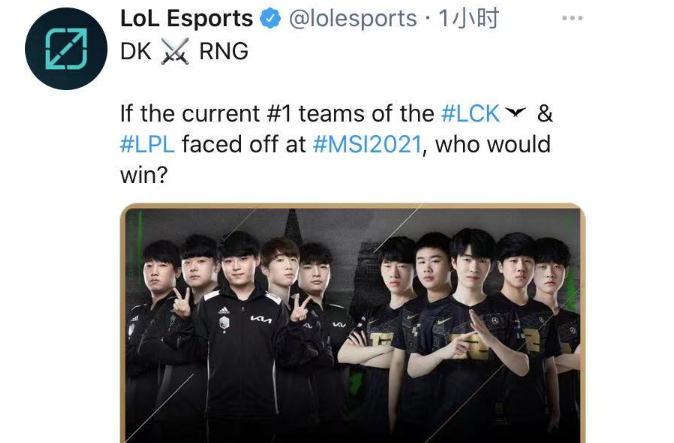
Task: Click the LCK bird logo emoji
Action: click(x=515, y=113)
